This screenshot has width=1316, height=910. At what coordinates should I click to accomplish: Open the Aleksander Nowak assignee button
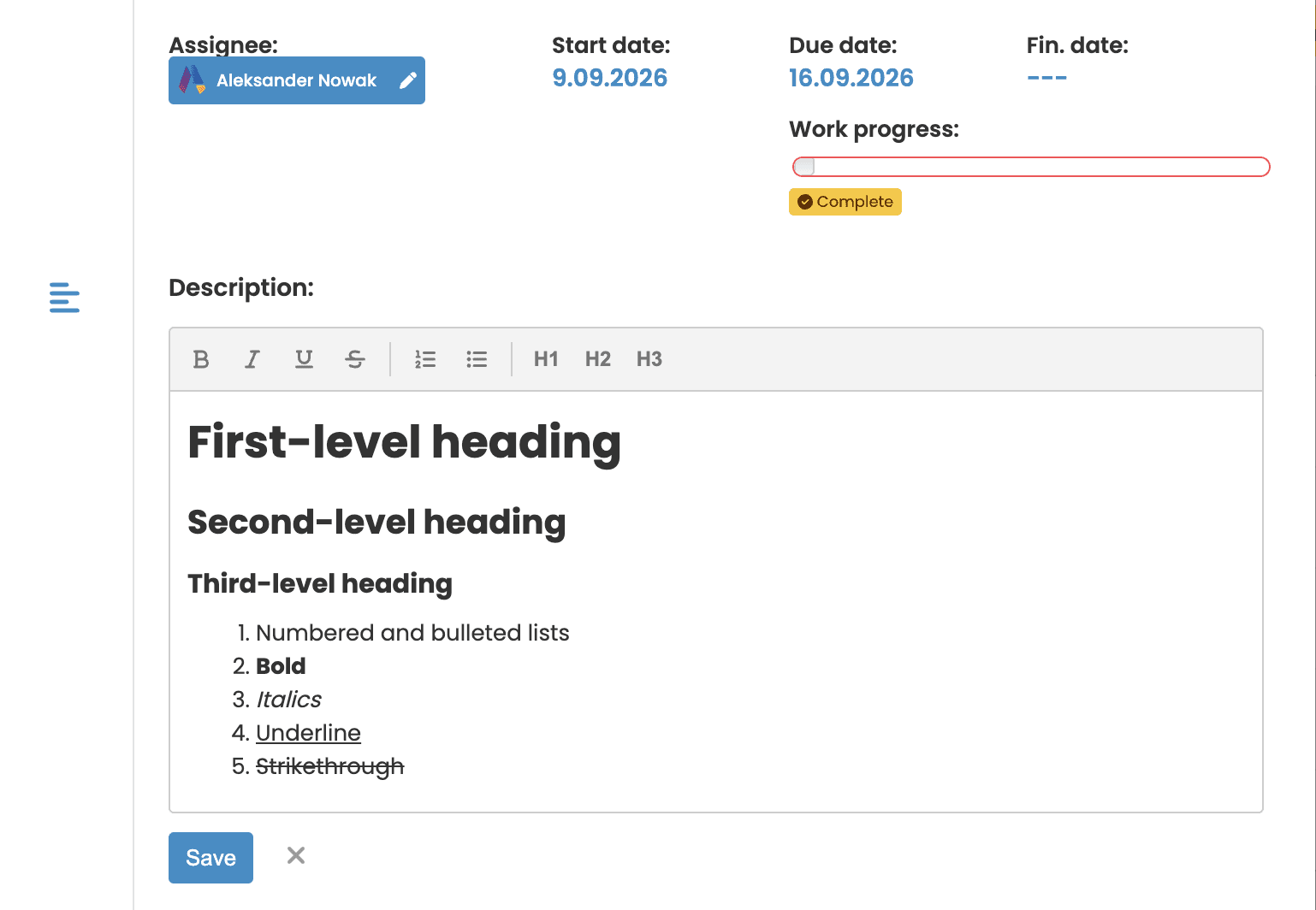[297, 80]
